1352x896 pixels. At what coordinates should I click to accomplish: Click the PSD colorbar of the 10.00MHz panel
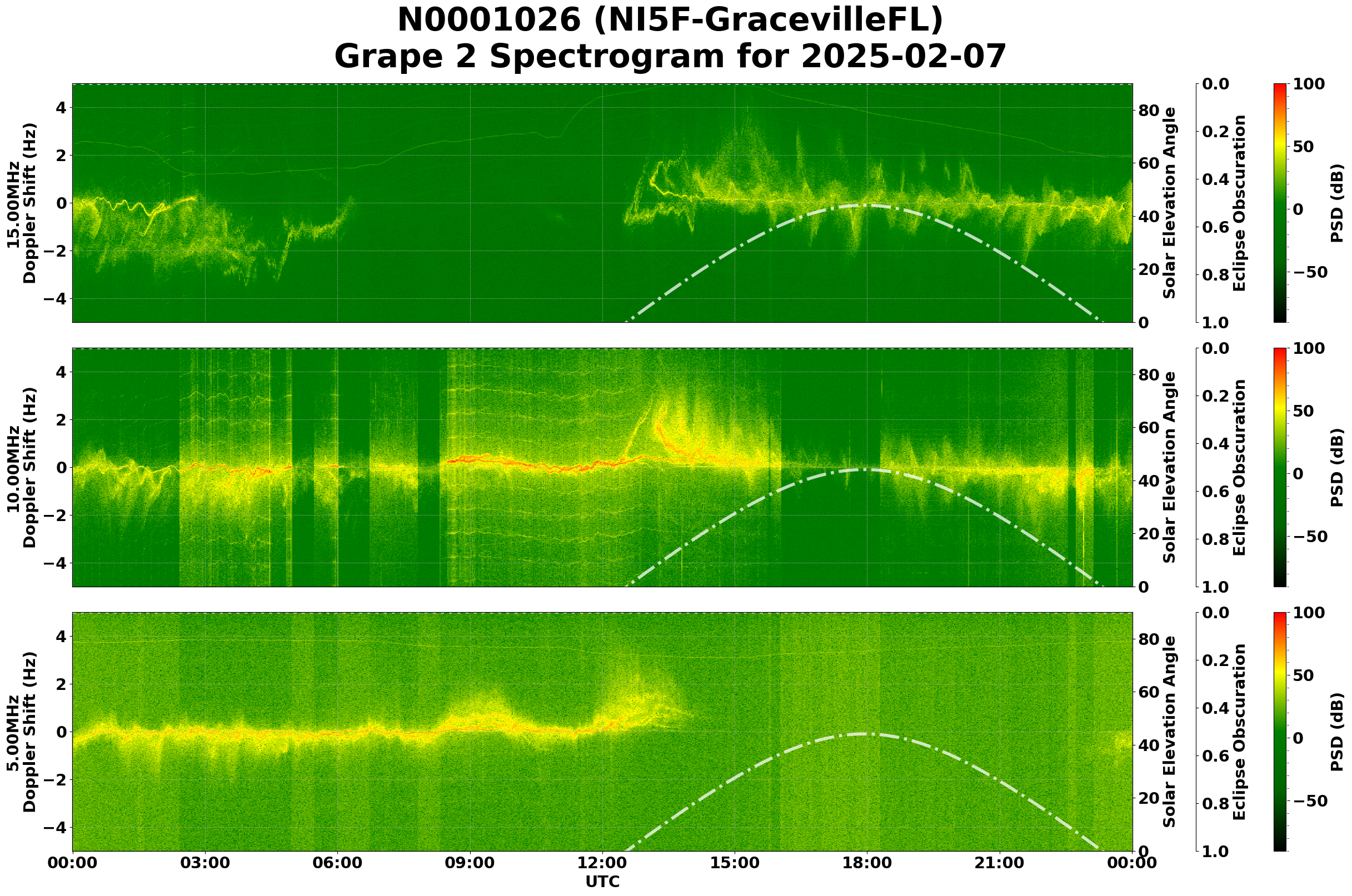click(1280, 467)
